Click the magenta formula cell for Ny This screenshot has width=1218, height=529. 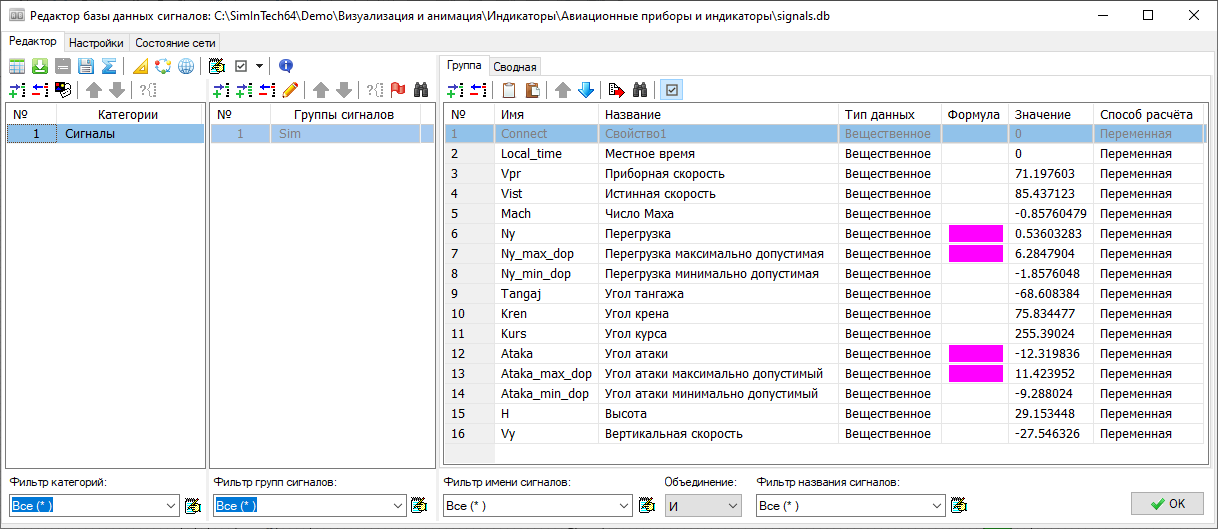(x=975, y=234)
